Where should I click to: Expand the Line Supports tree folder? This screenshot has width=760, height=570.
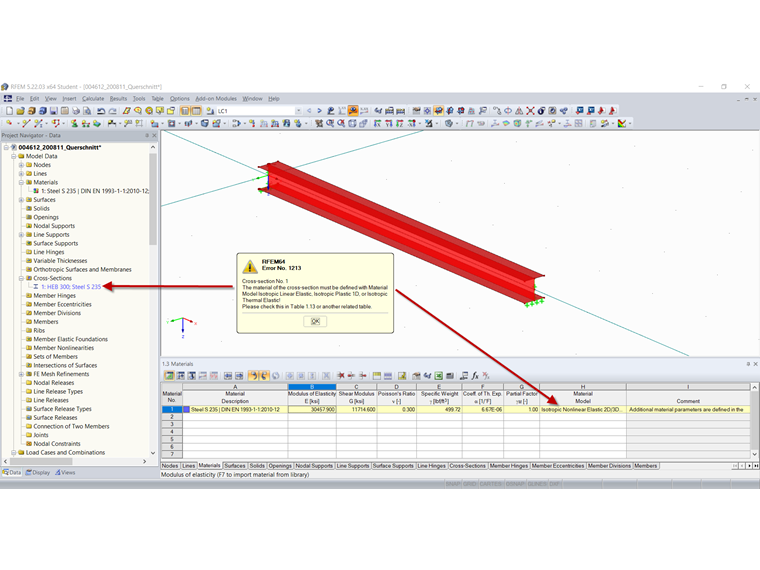pos(21,235)
